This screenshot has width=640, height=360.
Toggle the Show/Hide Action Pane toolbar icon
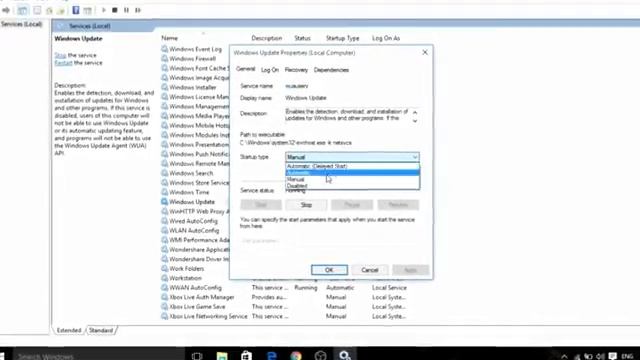87,11
